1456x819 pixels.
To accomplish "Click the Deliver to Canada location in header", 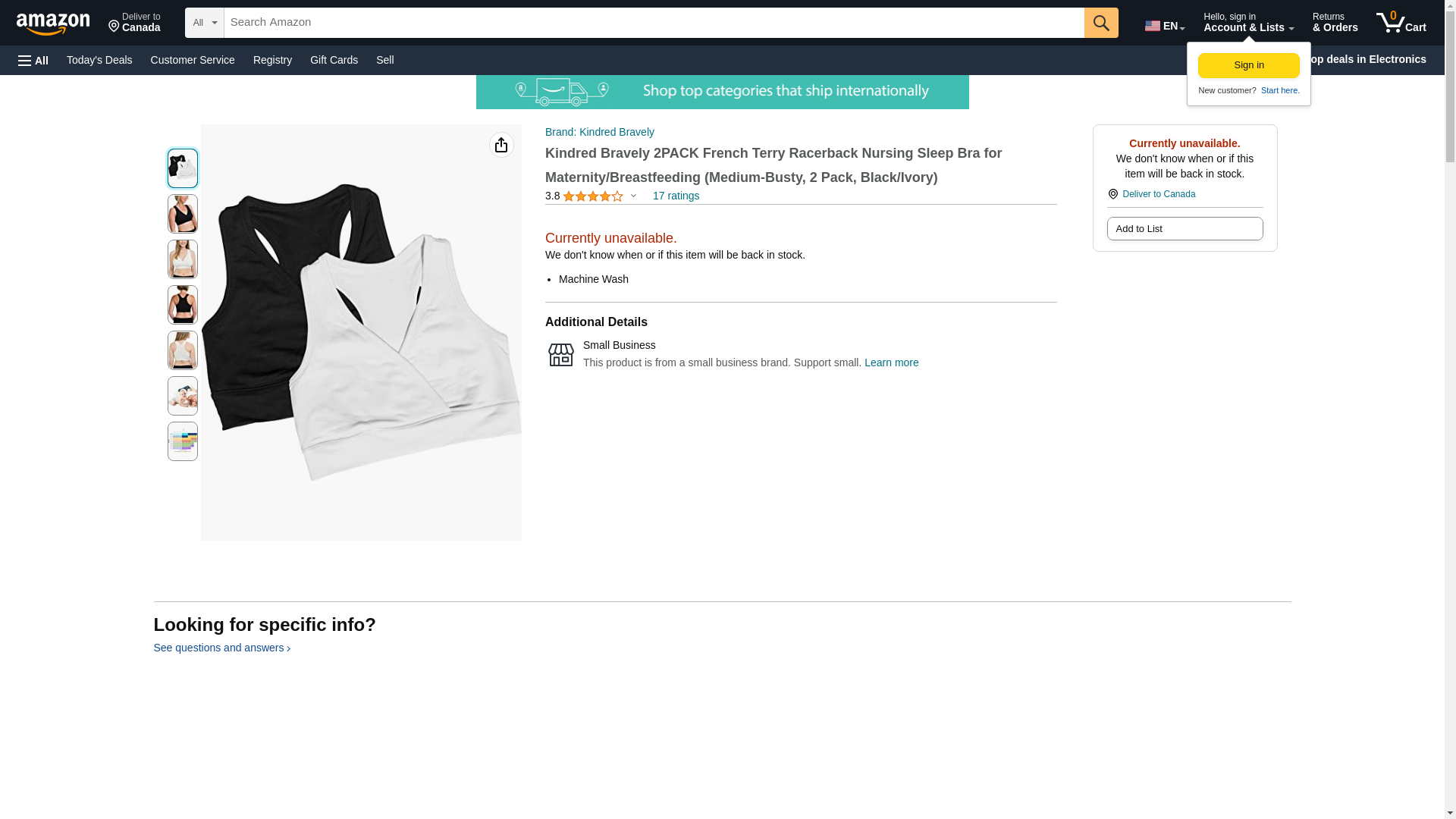I will tap(134, 23).
